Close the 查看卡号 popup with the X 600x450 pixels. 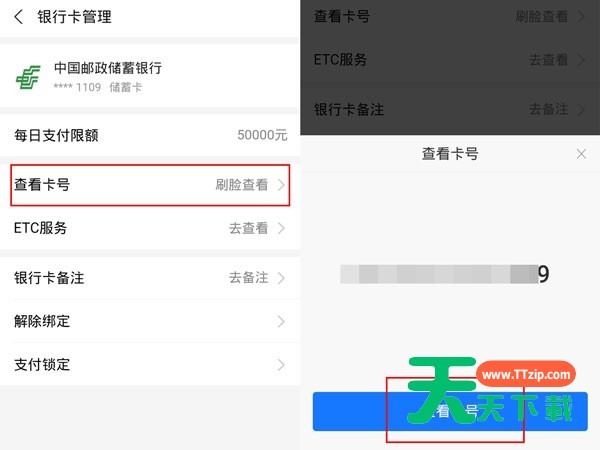(581, 154)
